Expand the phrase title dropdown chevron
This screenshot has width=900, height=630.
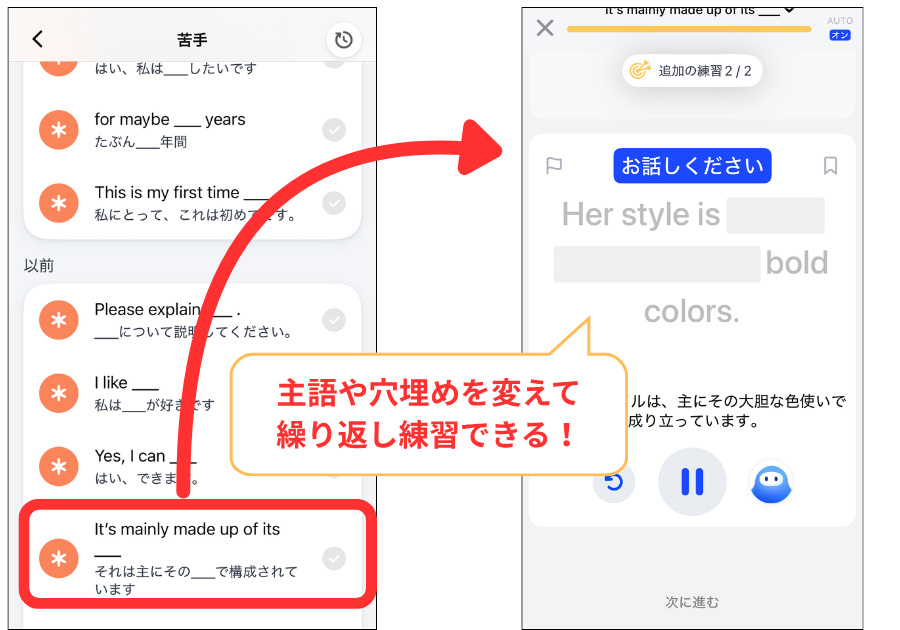point(790,10)
